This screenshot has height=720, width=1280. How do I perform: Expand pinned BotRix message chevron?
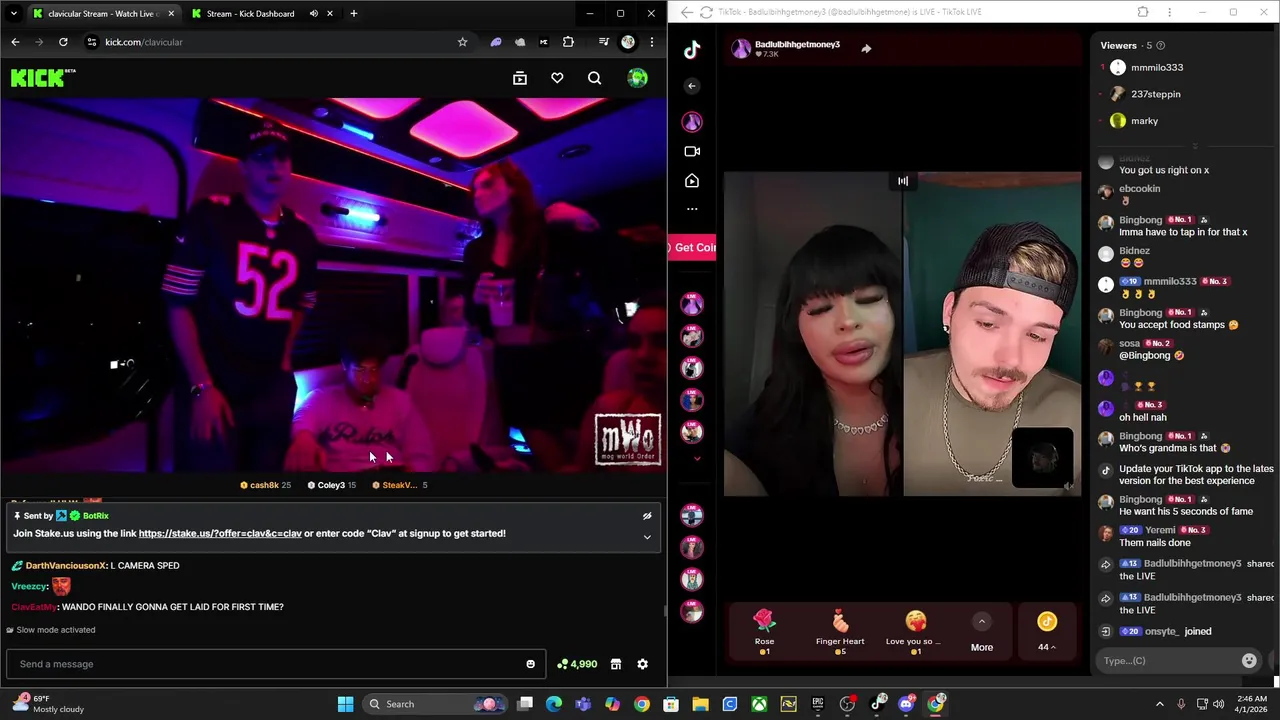coord(647,537)
